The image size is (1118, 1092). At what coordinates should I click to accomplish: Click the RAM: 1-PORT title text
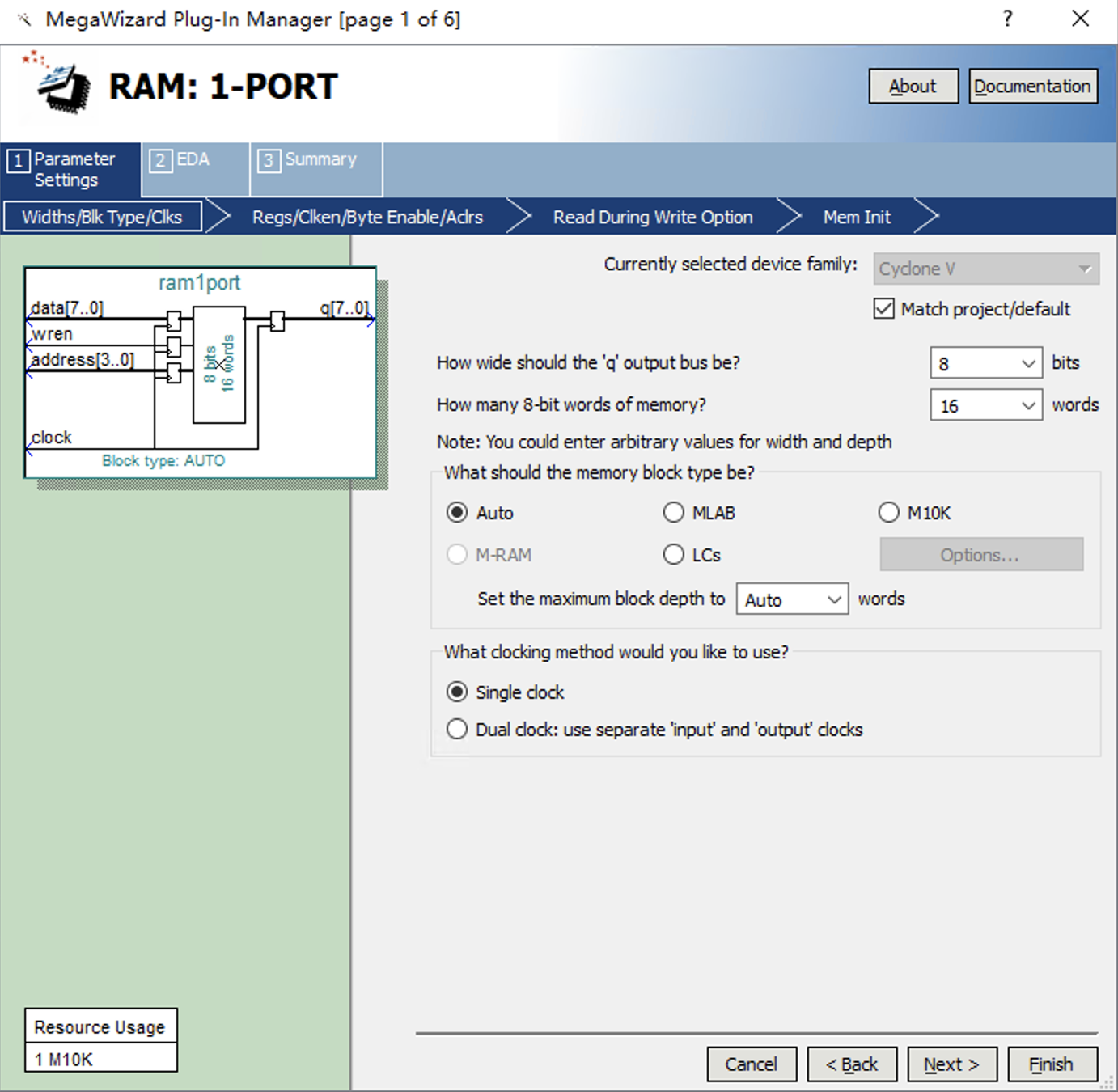point(223,87)
